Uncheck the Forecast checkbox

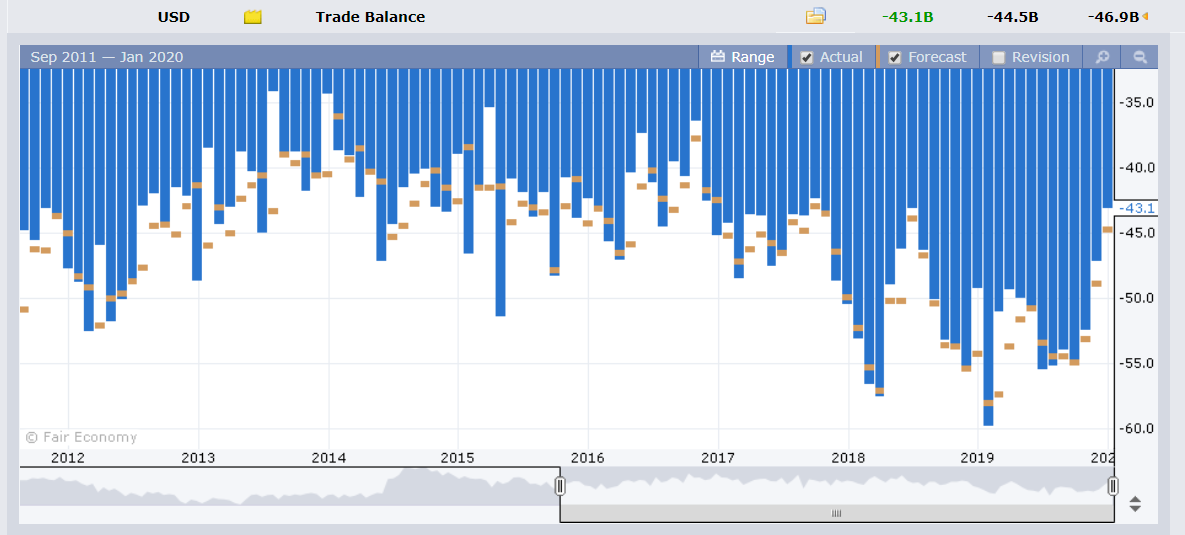895,57
